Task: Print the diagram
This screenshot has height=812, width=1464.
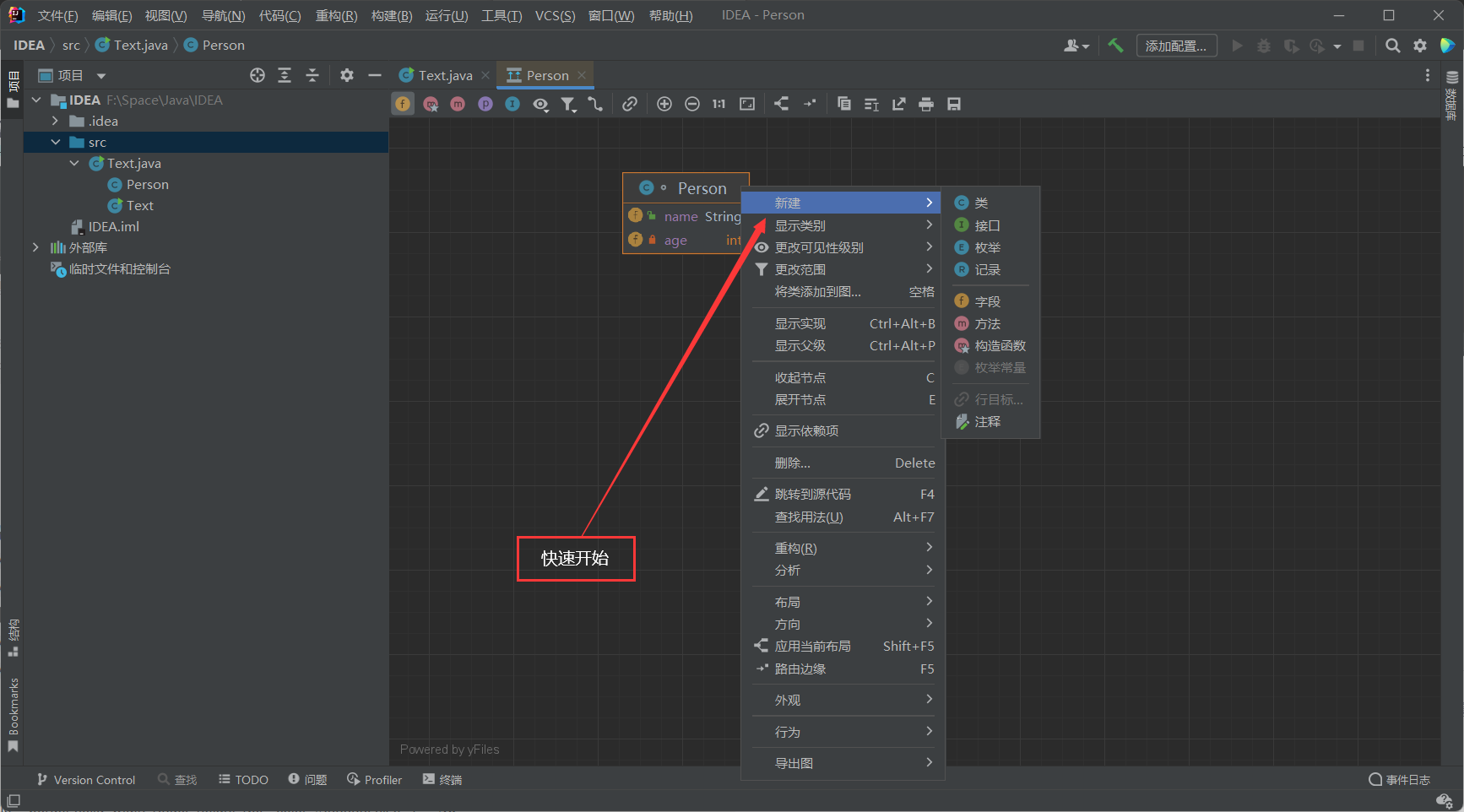Action: (926, 104)
